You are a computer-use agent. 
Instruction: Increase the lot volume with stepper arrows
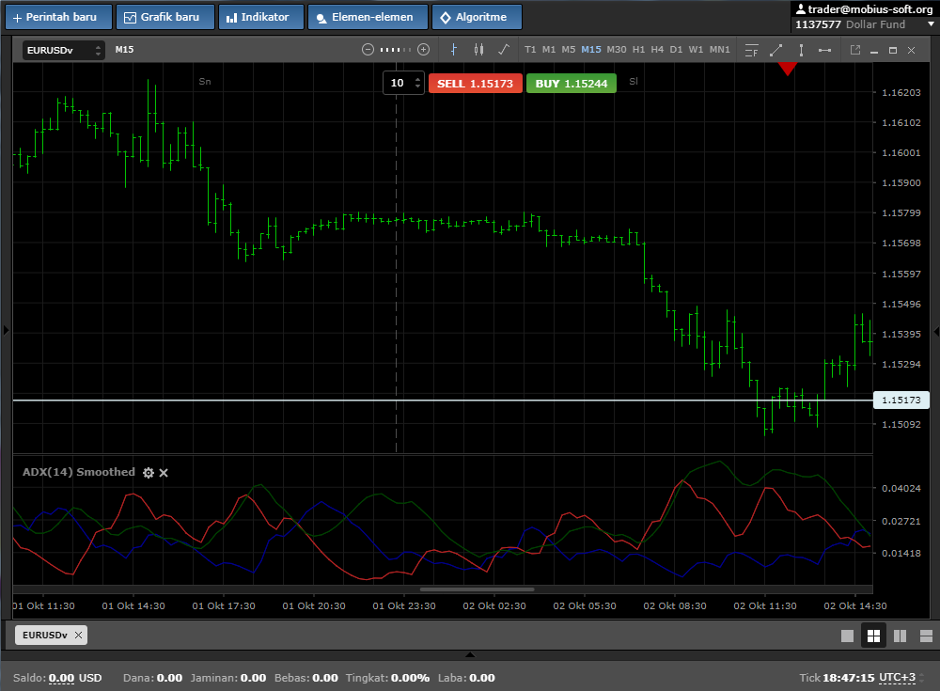(417, 79)
